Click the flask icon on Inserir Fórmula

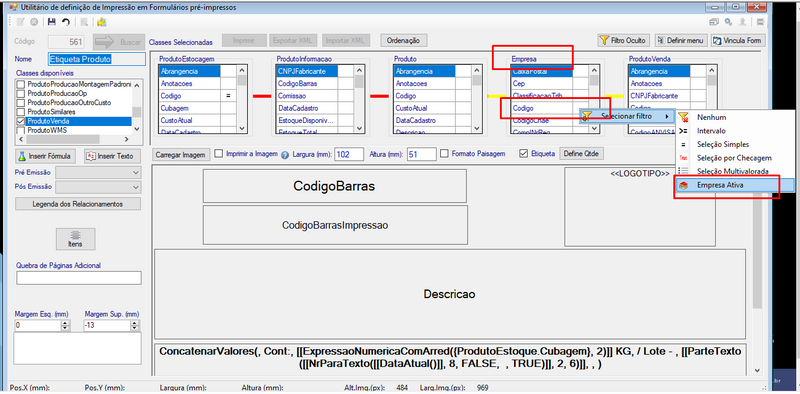point(22,156)
